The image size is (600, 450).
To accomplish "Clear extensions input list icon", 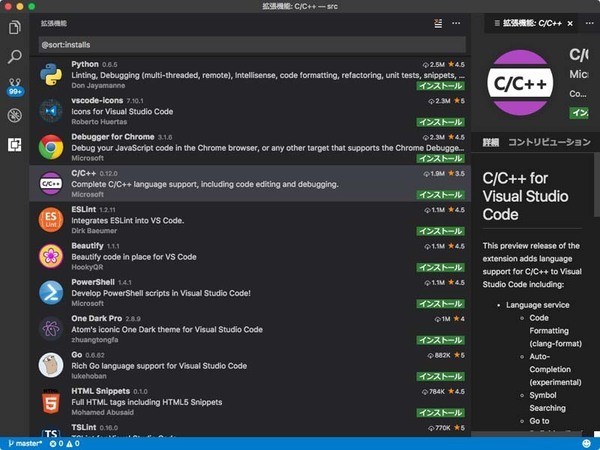I will click(438, 23).
